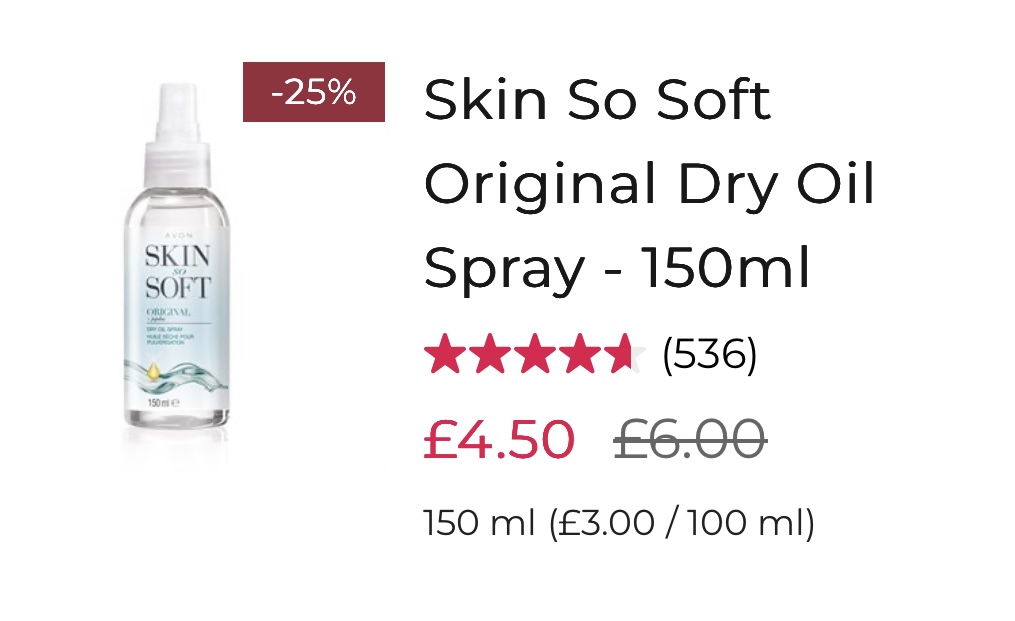Click the crossed-out £6.00 original price
The image size is (1015, 621).
pos(690,440)
